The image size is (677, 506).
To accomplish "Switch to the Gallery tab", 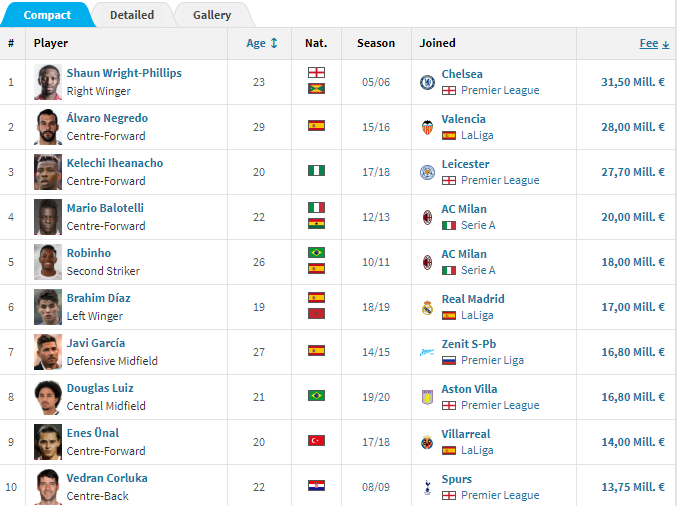I will click(x=212, y=15).
